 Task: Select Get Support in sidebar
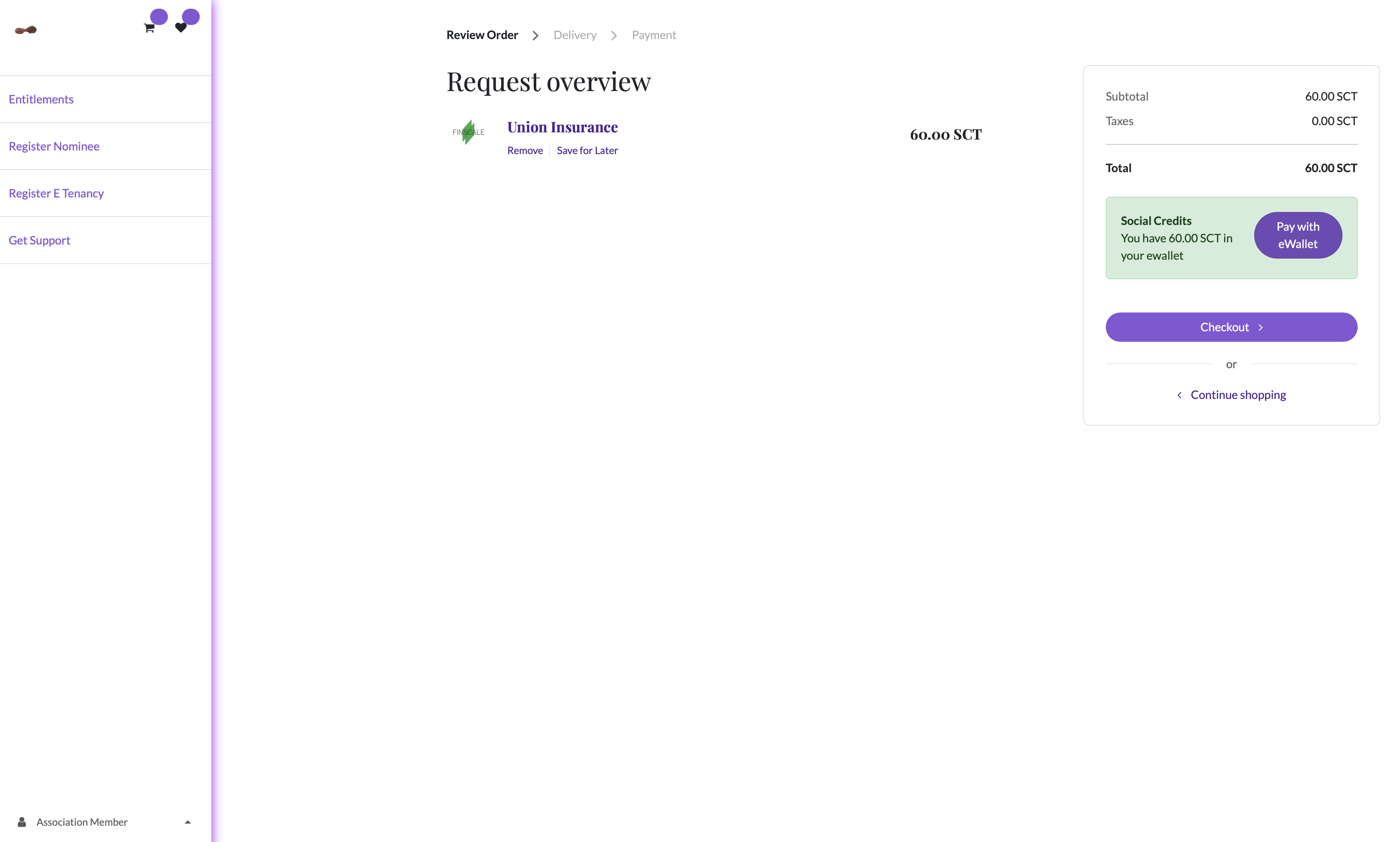pyautogui.click(x=39, y=241)
